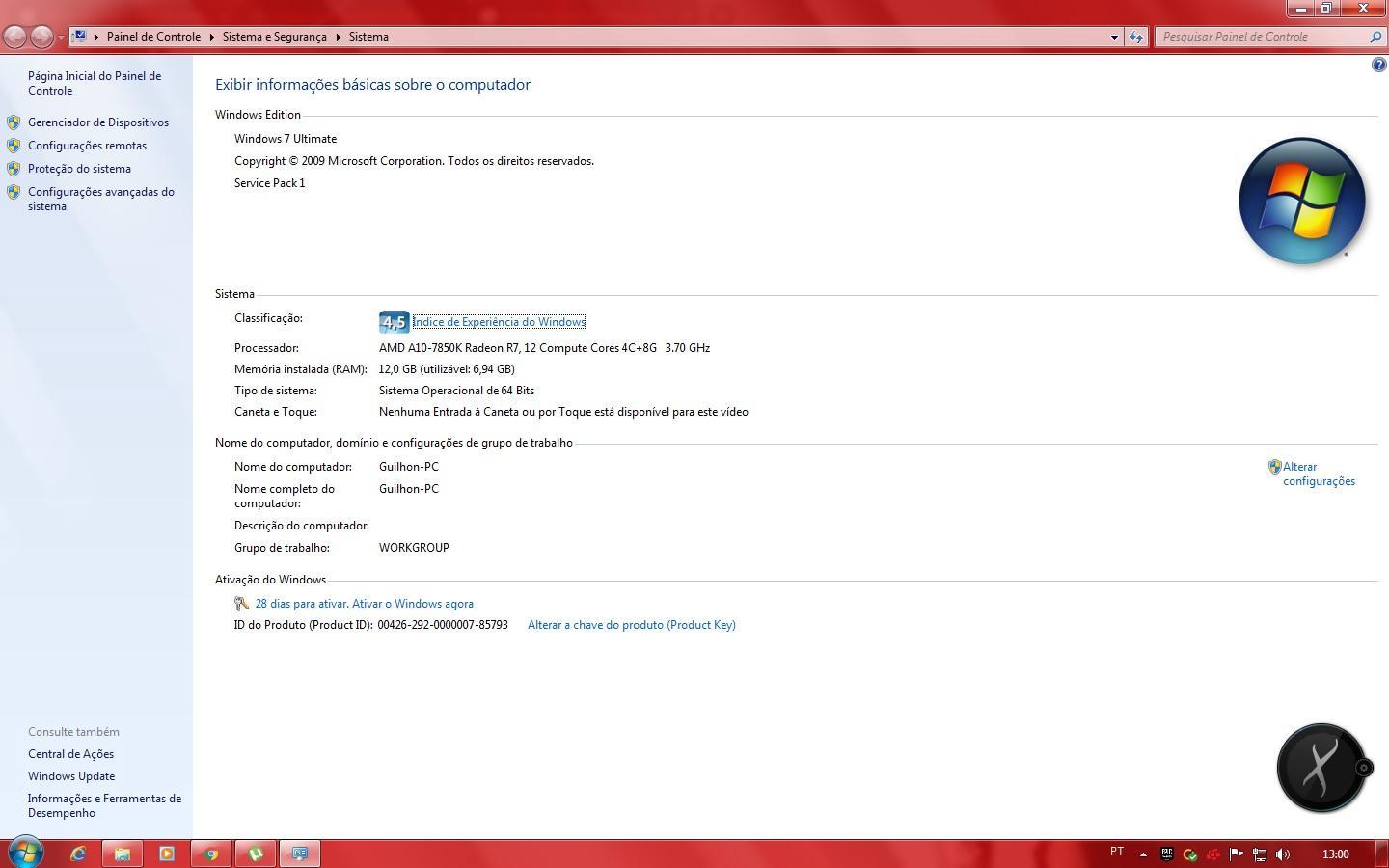Open Windows Media Player taskbar icon
Image resolution: width=1389 pixels, height=868 pixels.
pos(167,854)
